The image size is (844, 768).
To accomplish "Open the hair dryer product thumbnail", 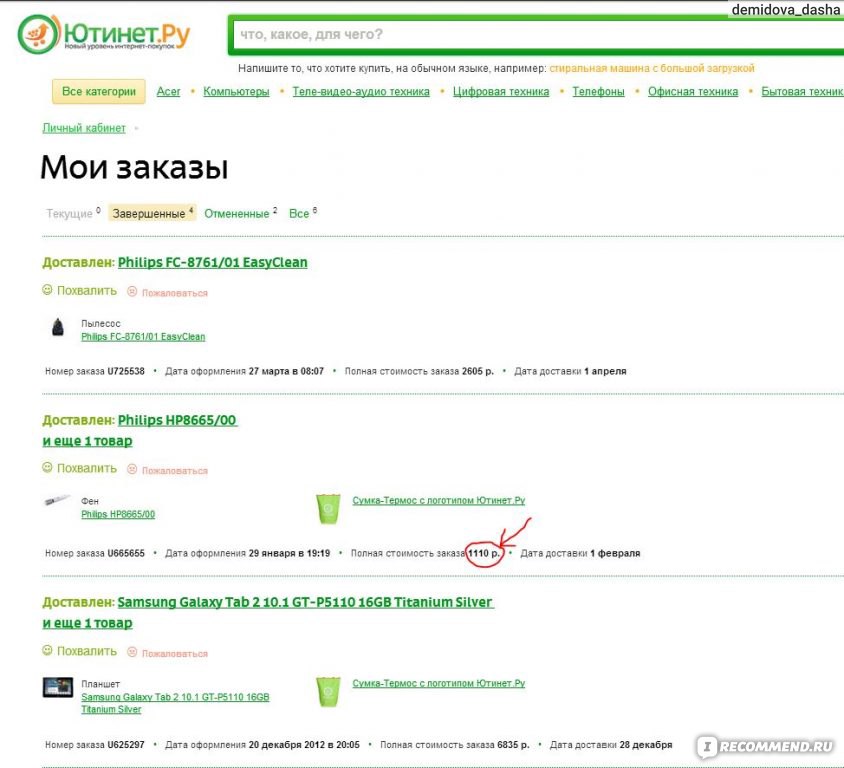I will click(x=57, y=501).
